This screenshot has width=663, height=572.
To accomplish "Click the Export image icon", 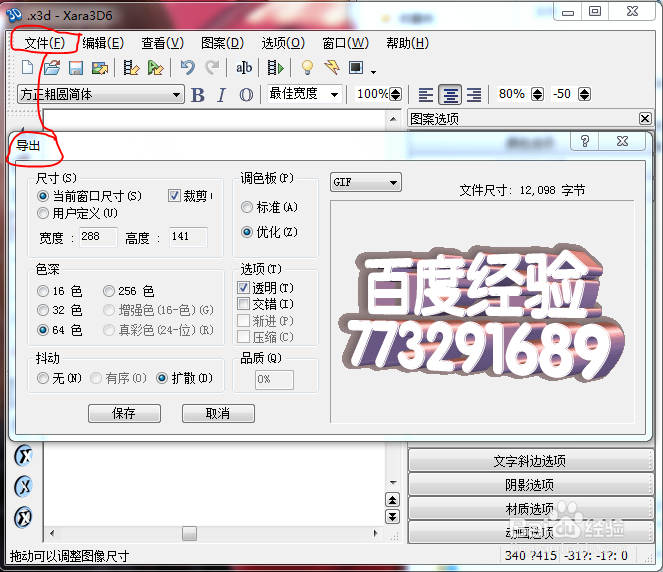I will point(100,68).
